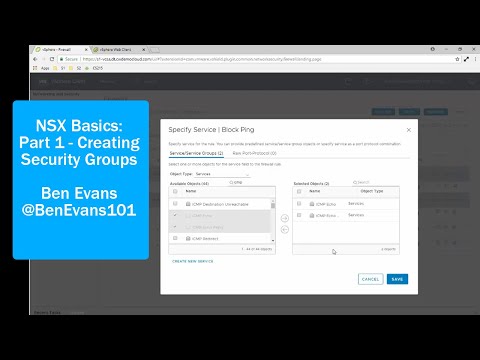Image resolution: width=480 pixels, height=360 pixels.
Task: Click the ICMP Redirect service icon
Action: (188, 238)
